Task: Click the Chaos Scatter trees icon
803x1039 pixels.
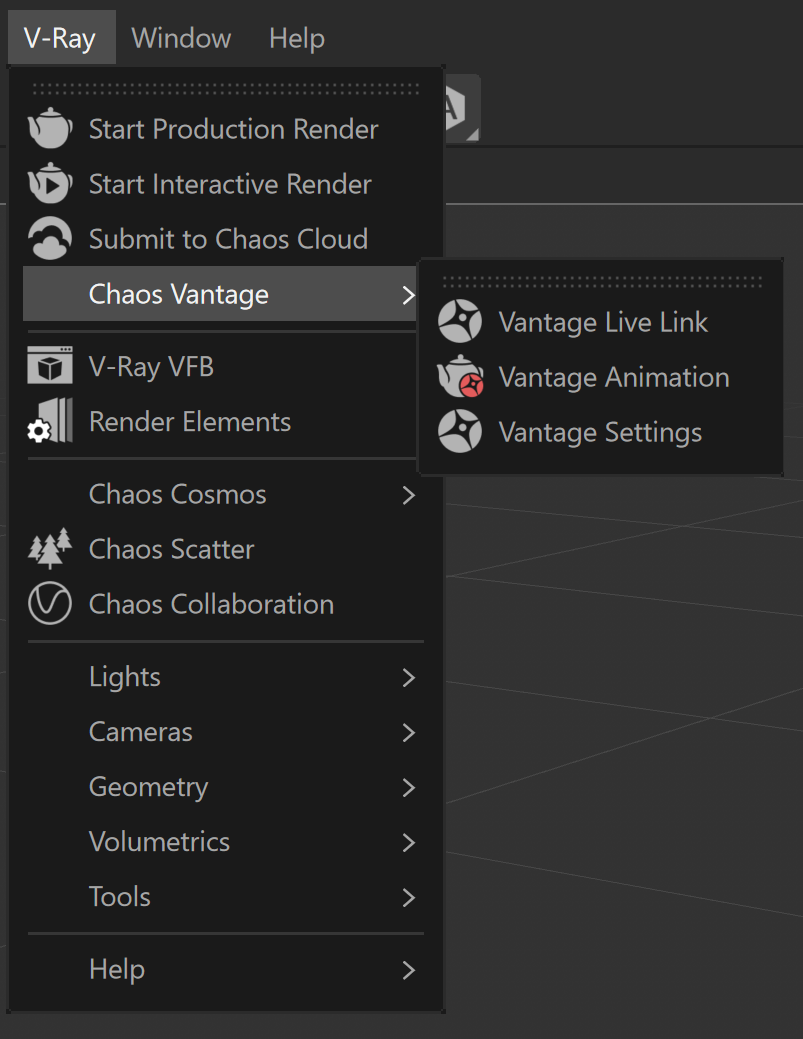Action: 50,549
